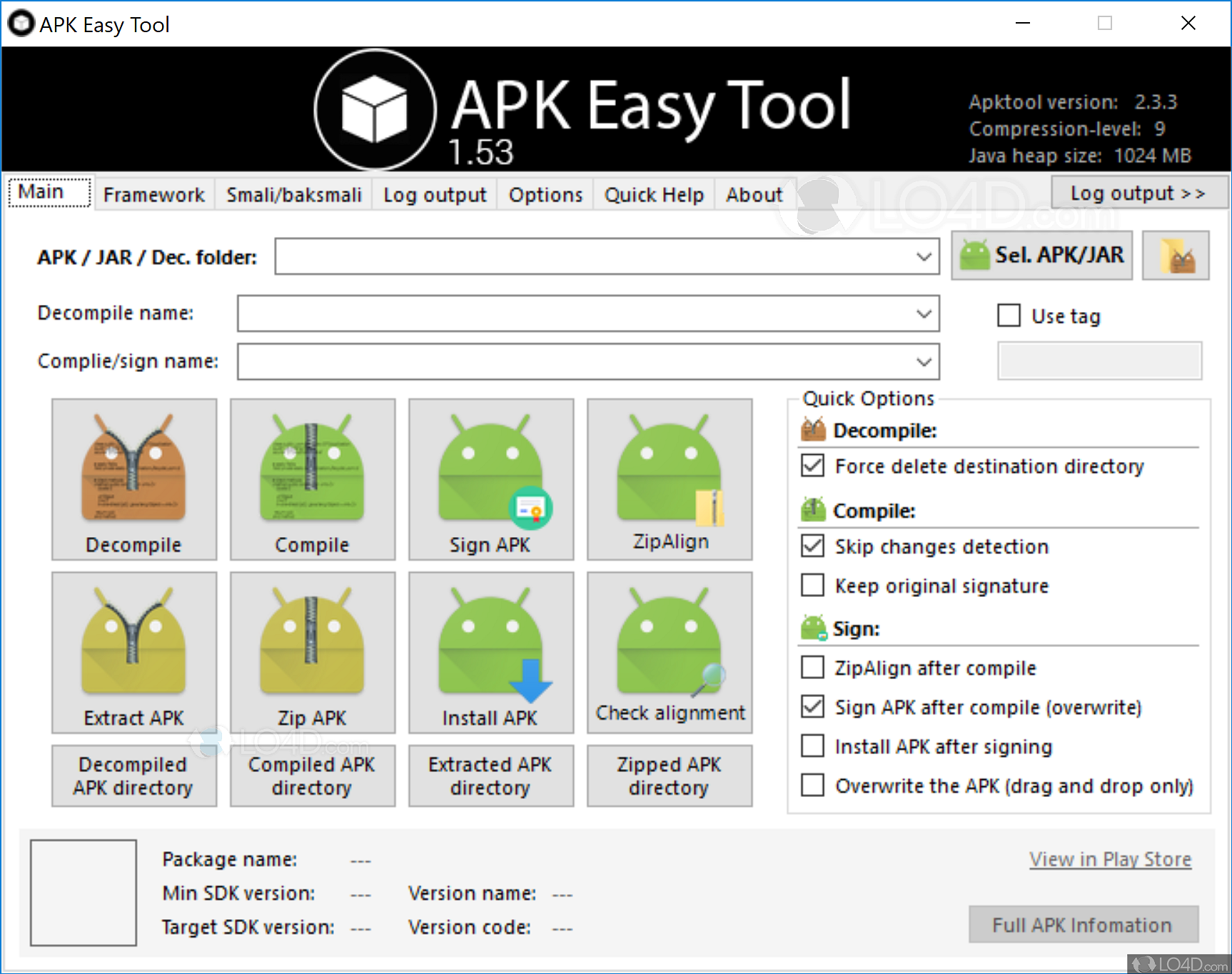Click the Target SDK version label
Screen dimensions: 1232x974
pos(248,927)
